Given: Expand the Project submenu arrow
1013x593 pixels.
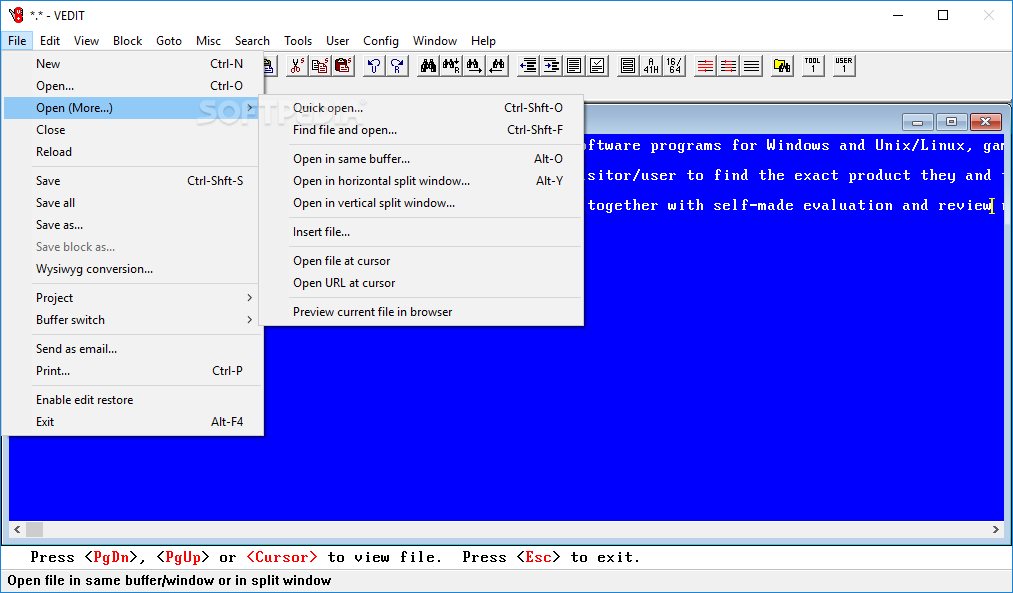Looking at the screenshot, I should [x=250, y=297].
